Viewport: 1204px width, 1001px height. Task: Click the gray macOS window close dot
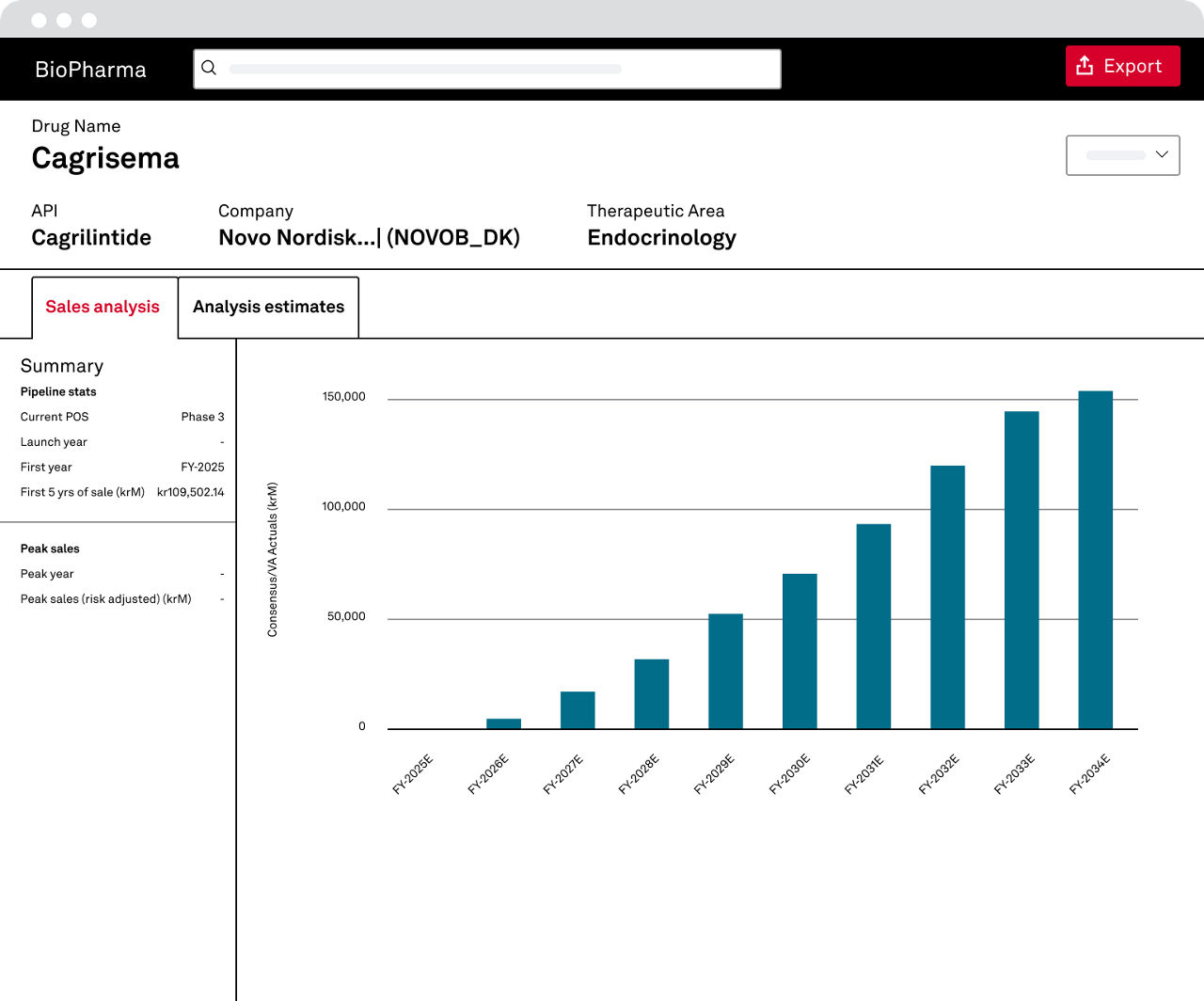coord(39,20)
